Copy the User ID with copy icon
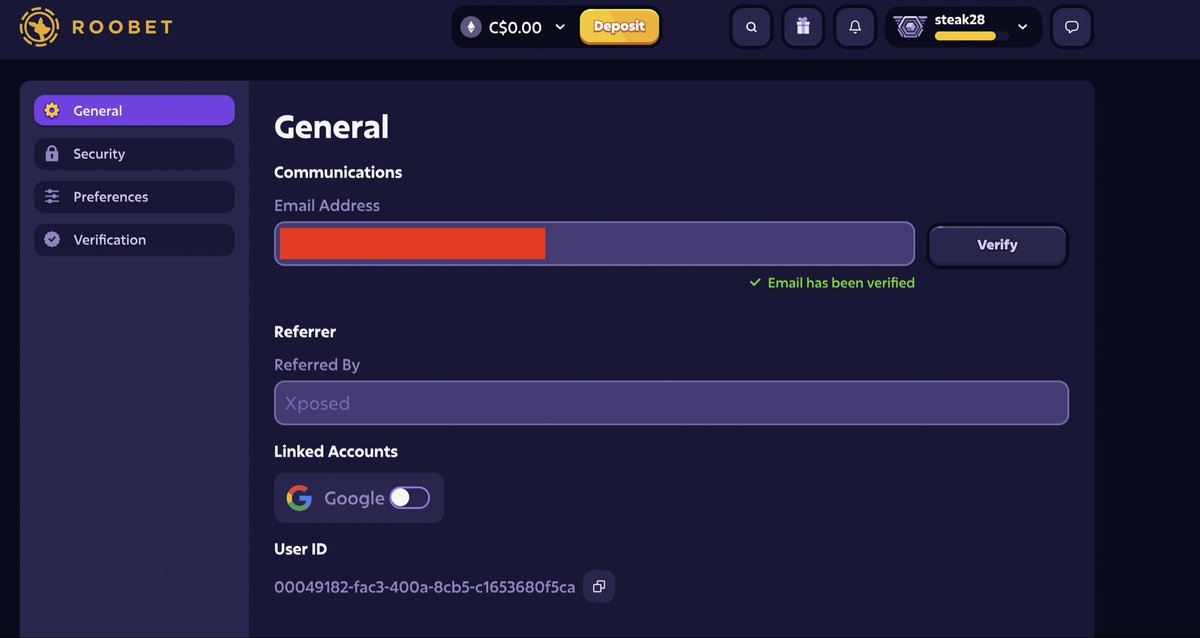 coord(599,587)
